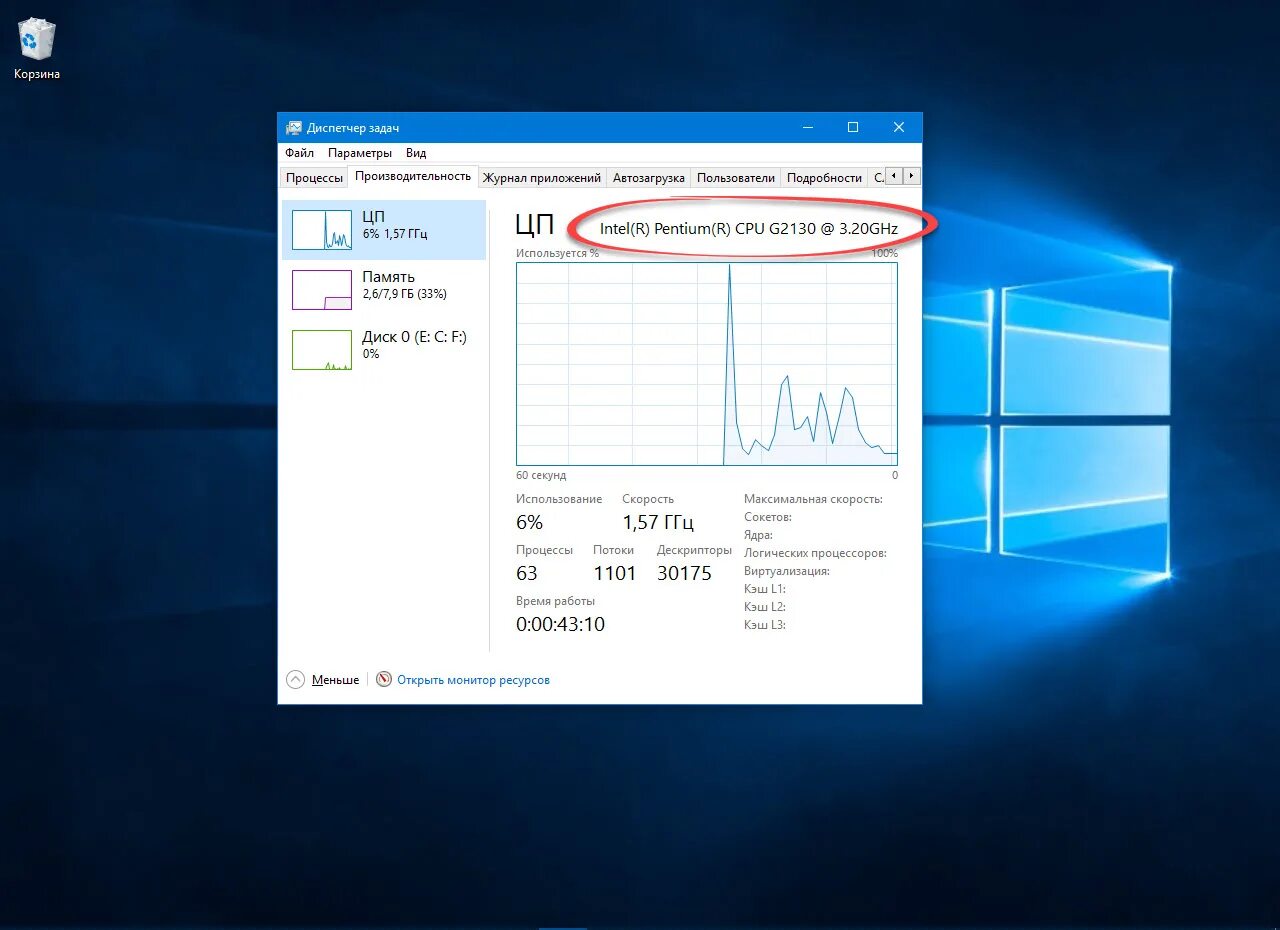This screenshot has width=1280, height=930.
Task: Switch to the Пользователи tab
Action: click(x=736, y=178)
